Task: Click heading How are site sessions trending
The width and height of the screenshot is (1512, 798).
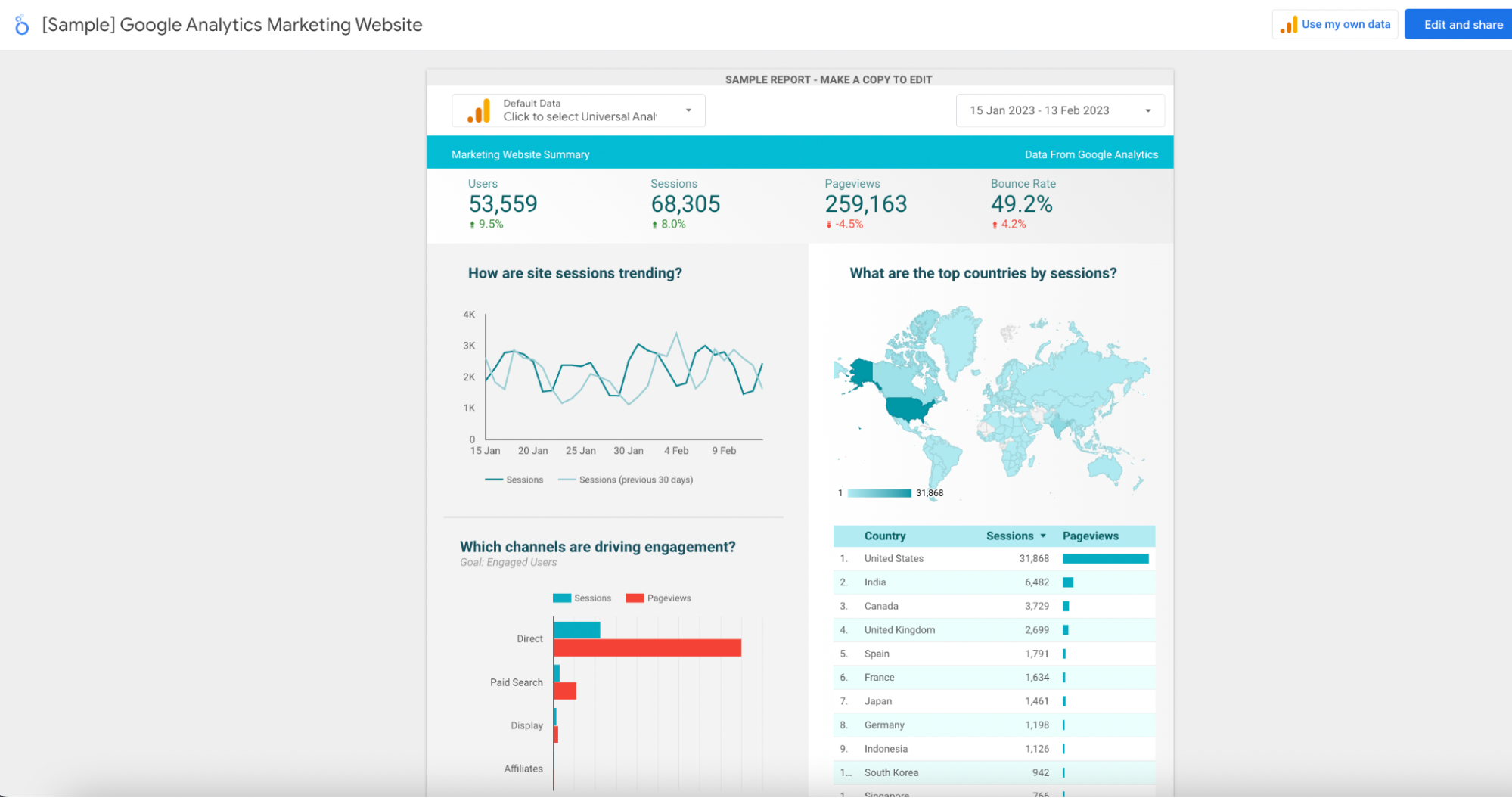Action: pos(575,274)
